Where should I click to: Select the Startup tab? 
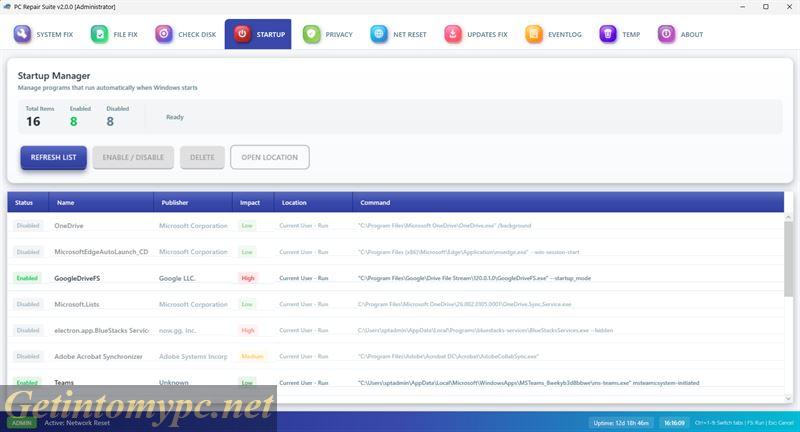pyautogui.click(x=258, y=34)
